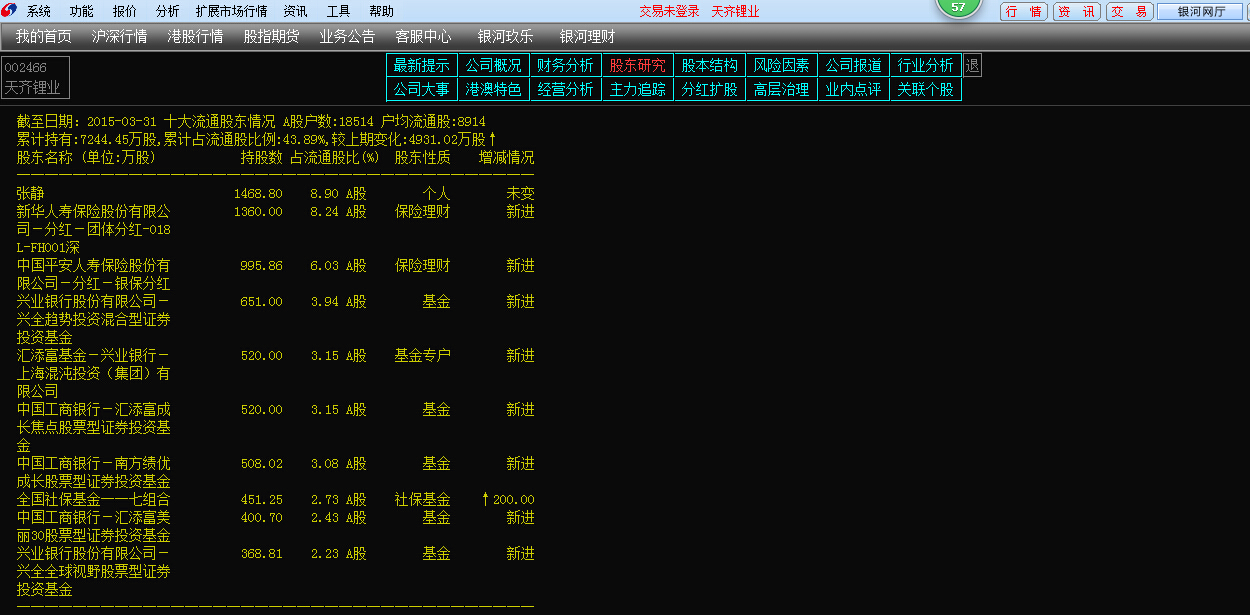Open 股指期货 in the navigation bar
The width and height of the screenshot is (1250, 615).
(272, 37)
